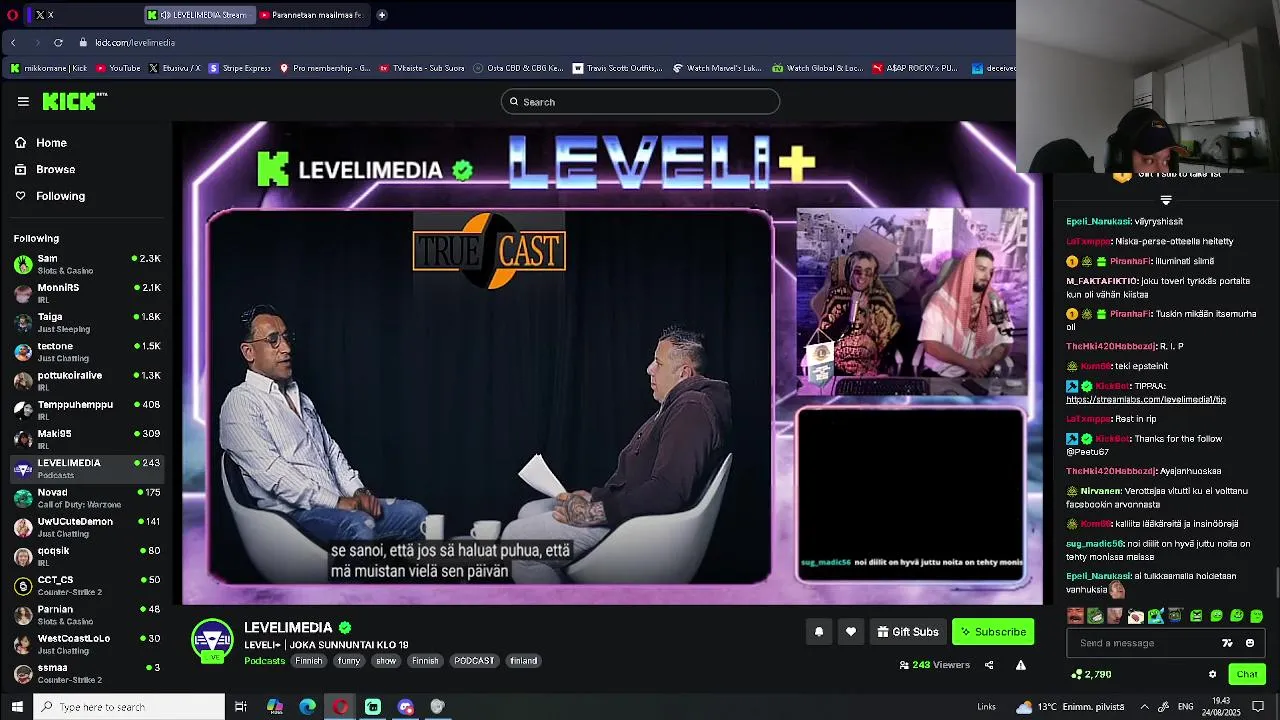The height and width of the screenshot is (720, 1280).
Task: Click the chat text formatting icon
Action: [1227, 643]
